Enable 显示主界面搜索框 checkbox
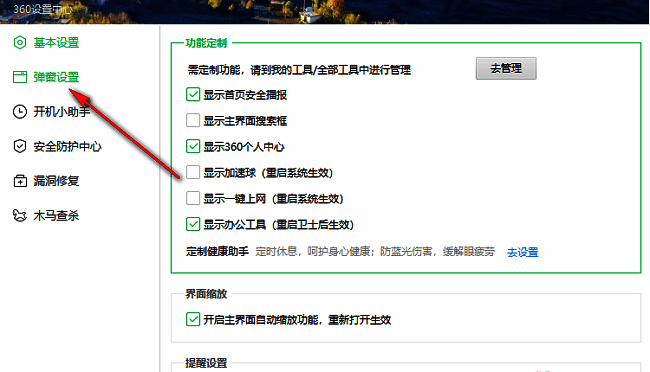 (193, 121)
